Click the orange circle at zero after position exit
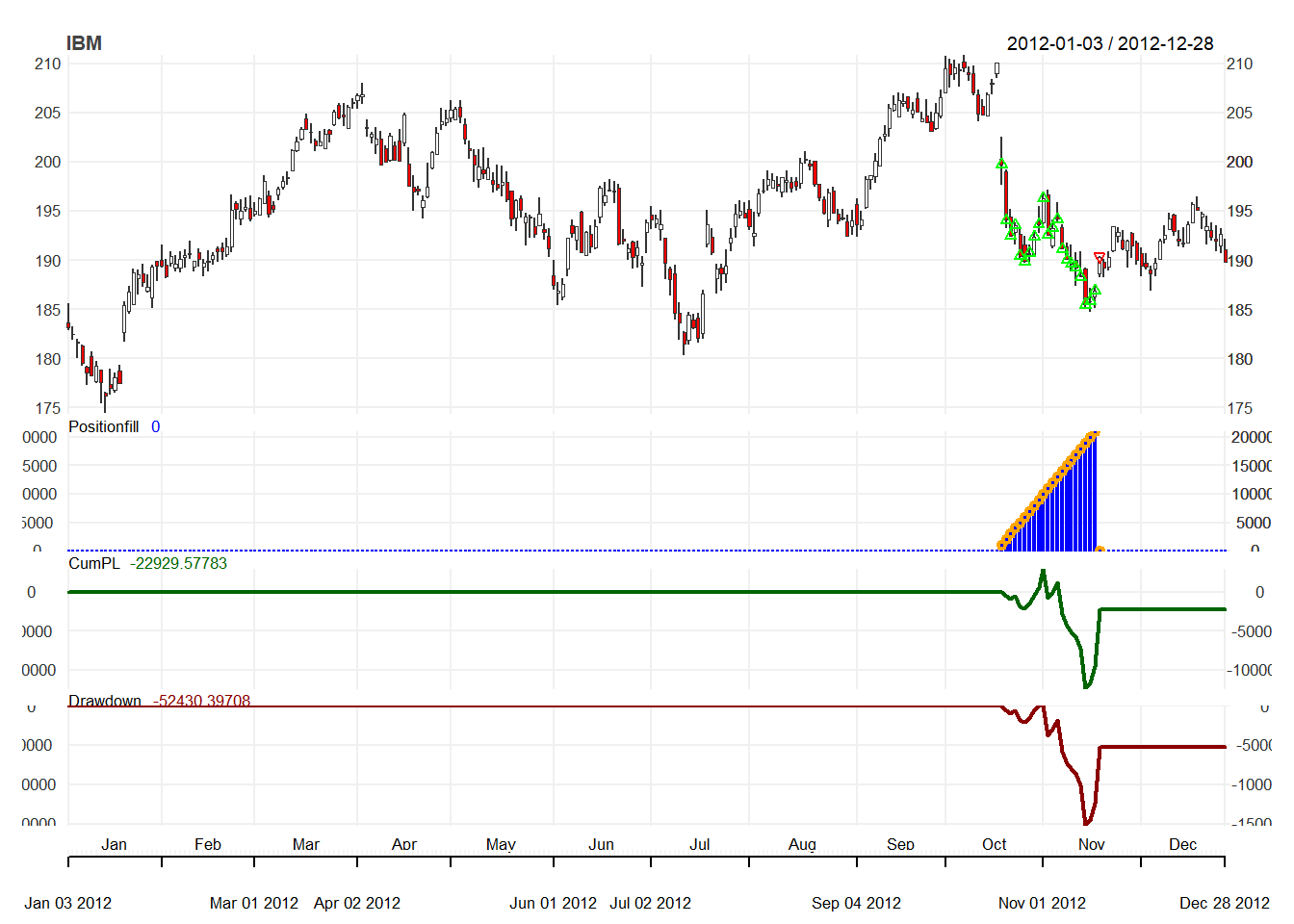This screenshot has width=1294, height=924. pyautogui.click(x=1100, y=551)
